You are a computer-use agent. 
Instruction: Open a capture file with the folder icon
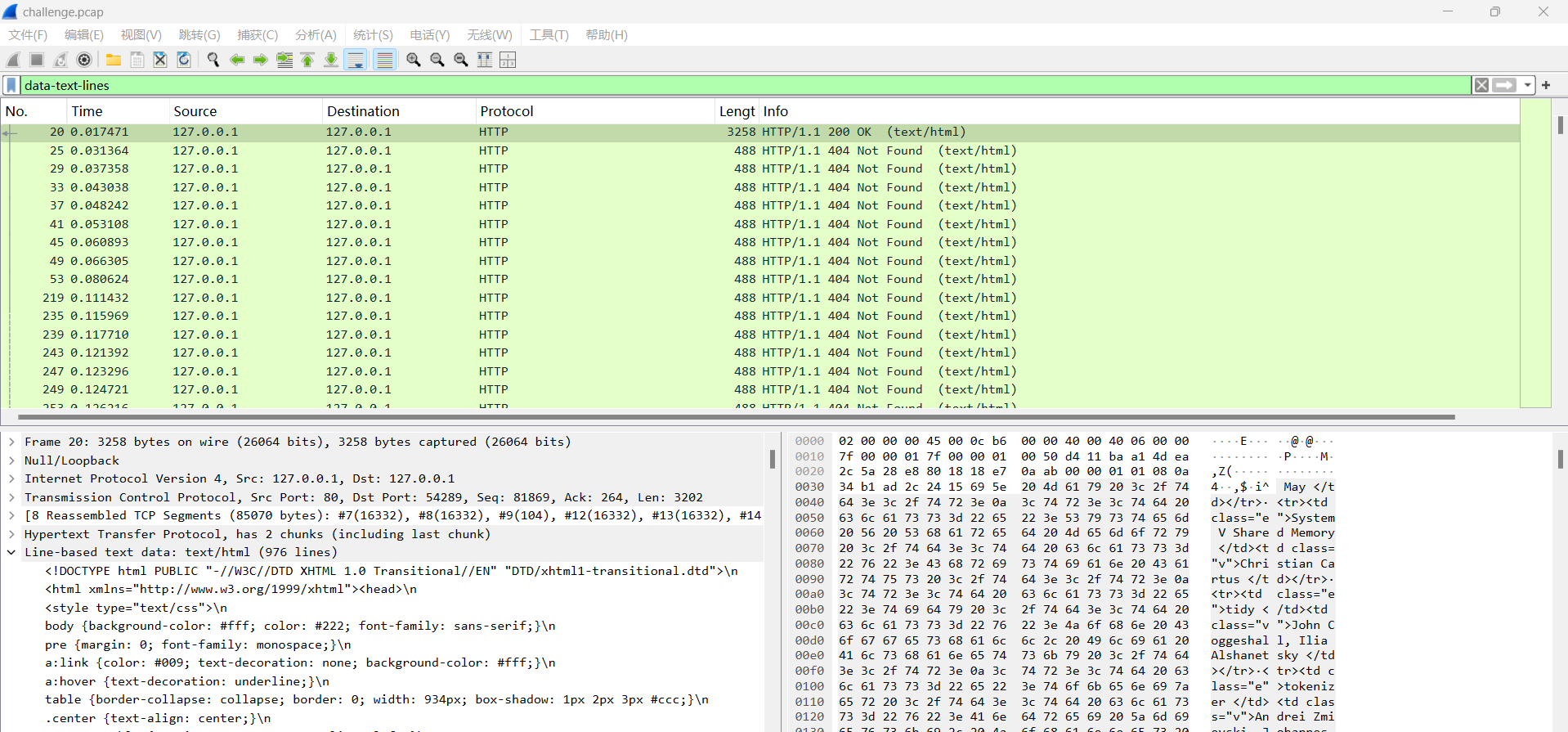pyautogui.click(x=114, y=60)
